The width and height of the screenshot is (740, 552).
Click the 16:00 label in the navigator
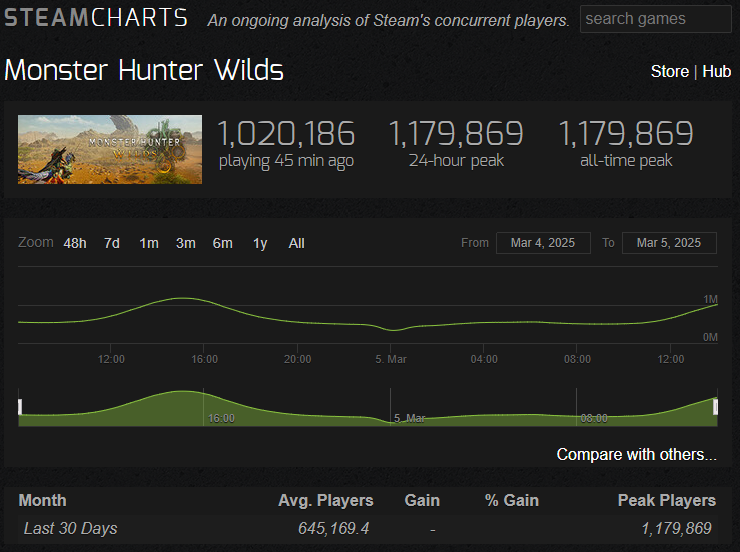pyautogui.click(x=221, y=418)
